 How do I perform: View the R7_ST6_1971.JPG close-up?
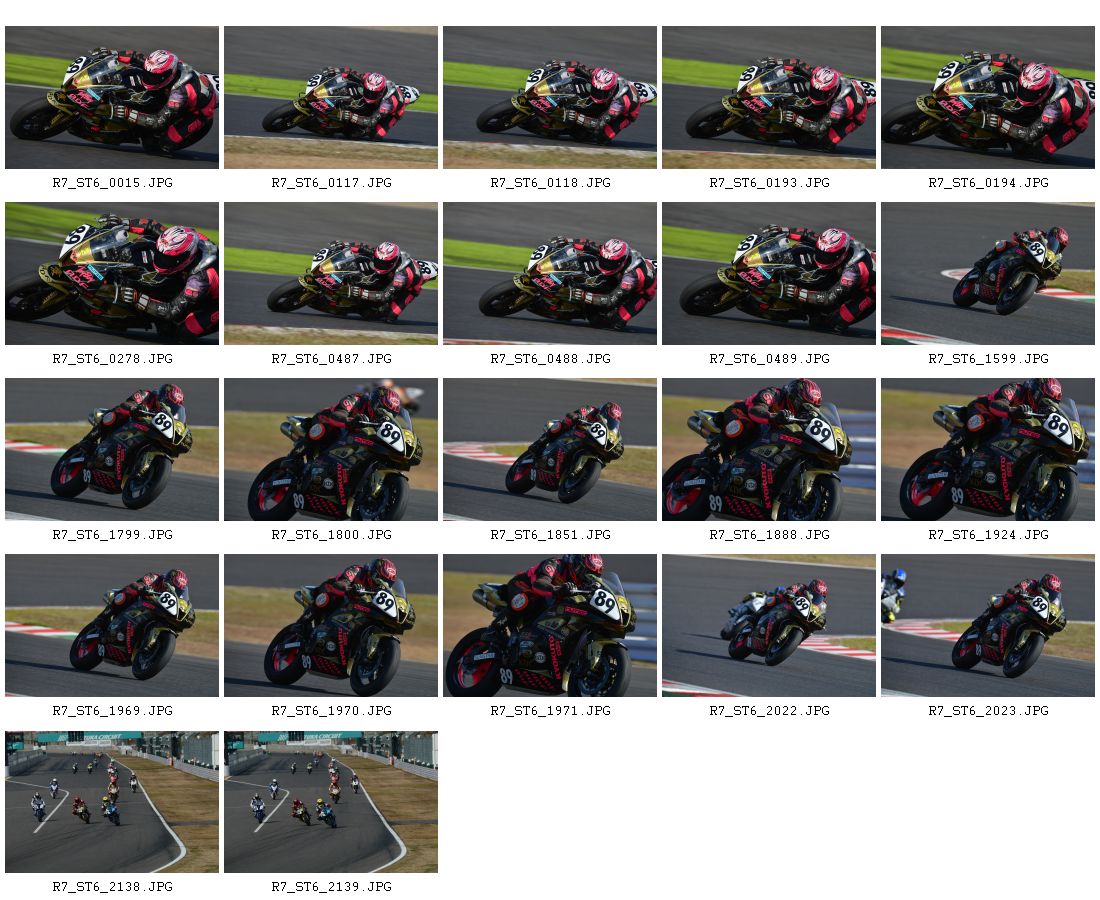pos(550,626)
